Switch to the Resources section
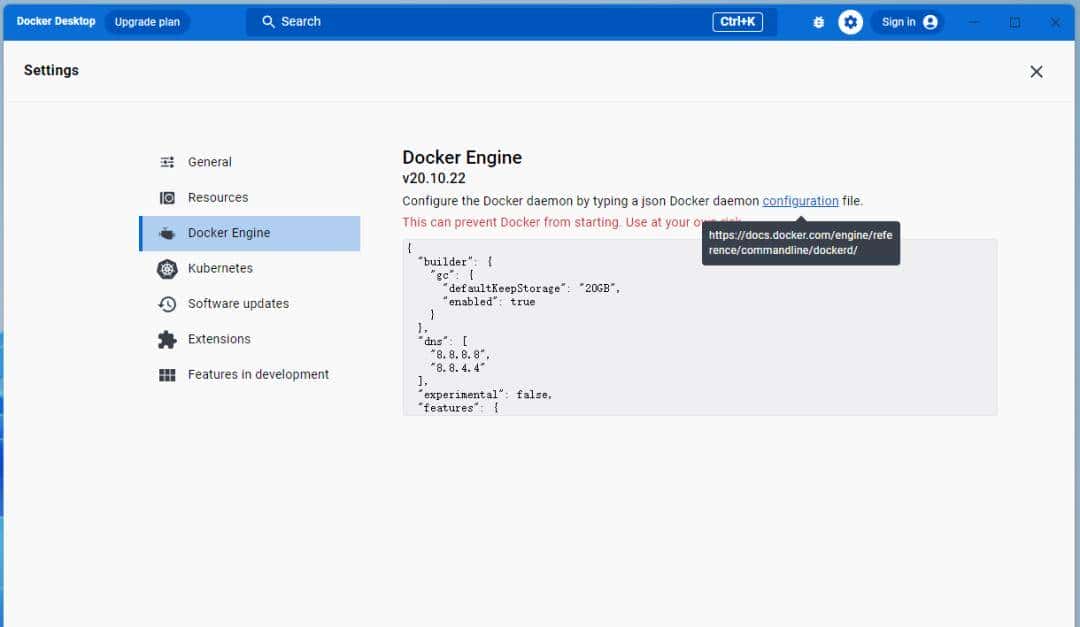 (219, 197)
